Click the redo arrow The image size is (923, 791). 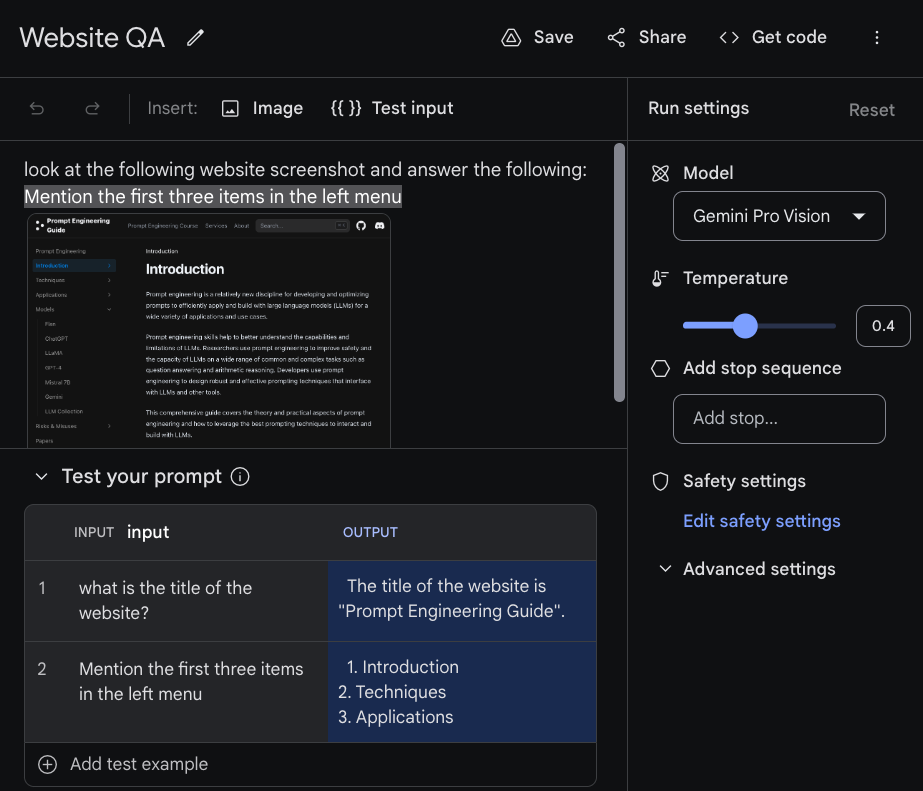(x=92, y=108)
